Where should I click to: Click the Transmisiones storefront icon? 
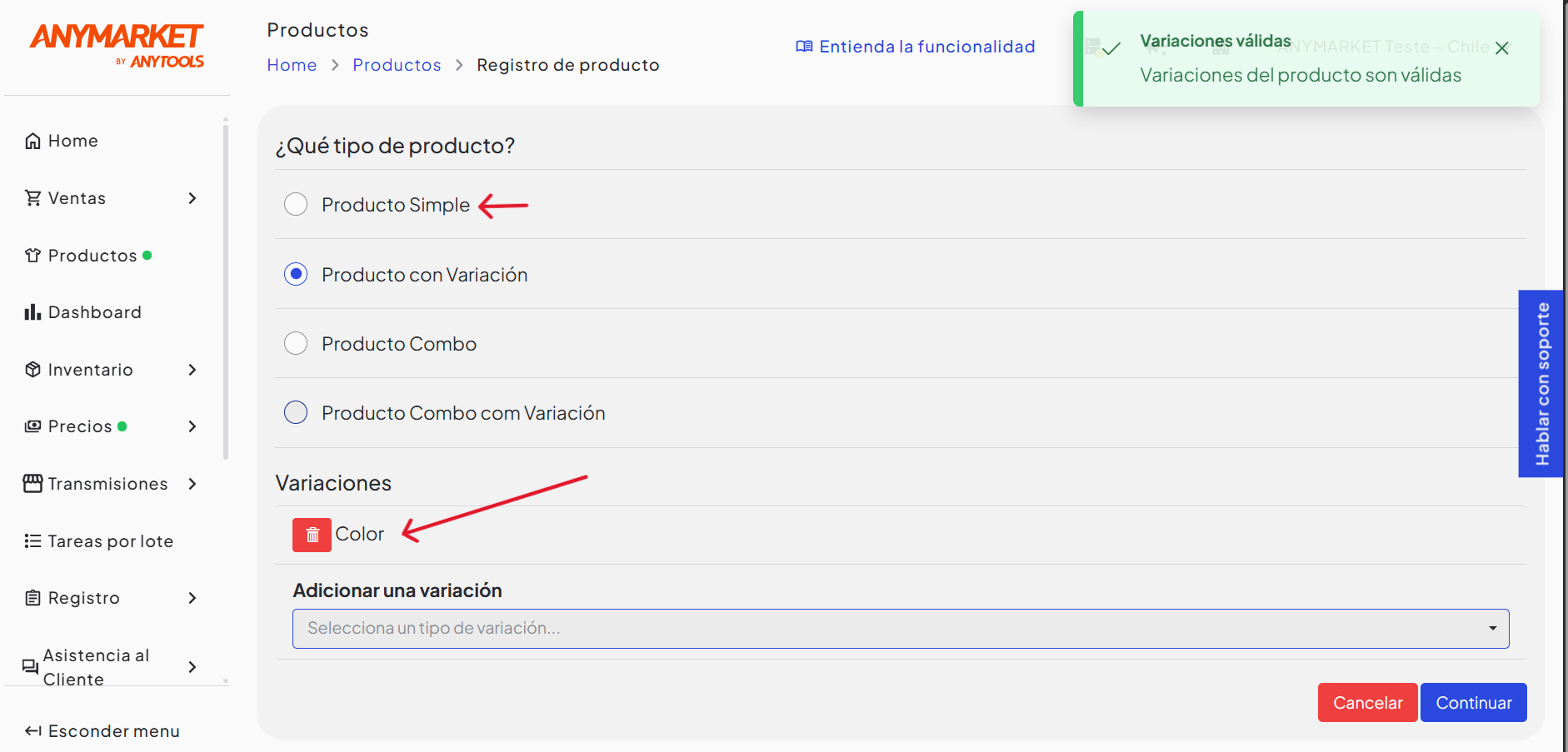pos(32,484)
